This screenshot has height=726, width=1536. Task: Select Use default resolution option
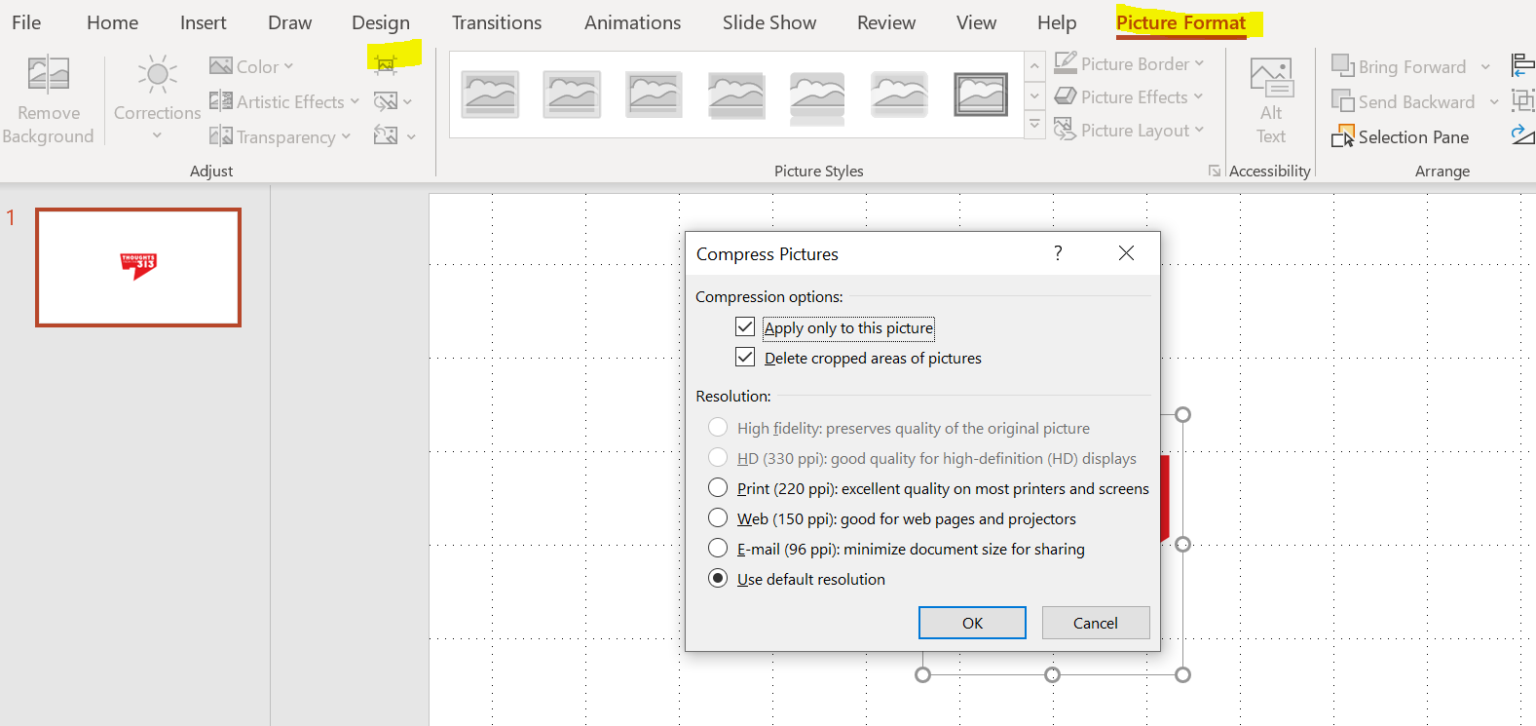click(717, 578)
